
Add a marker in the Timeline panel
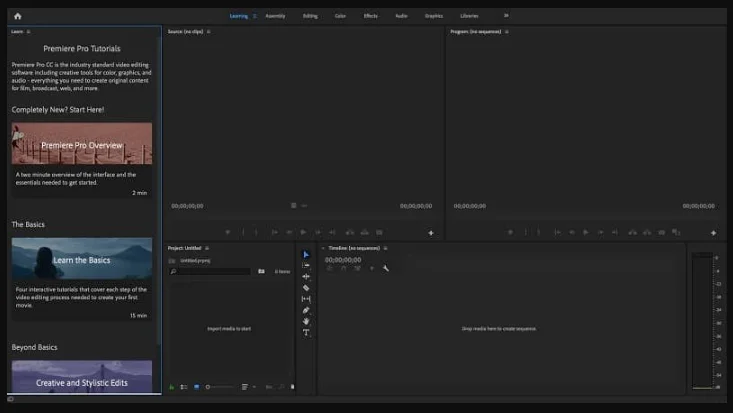coord(372,268)
